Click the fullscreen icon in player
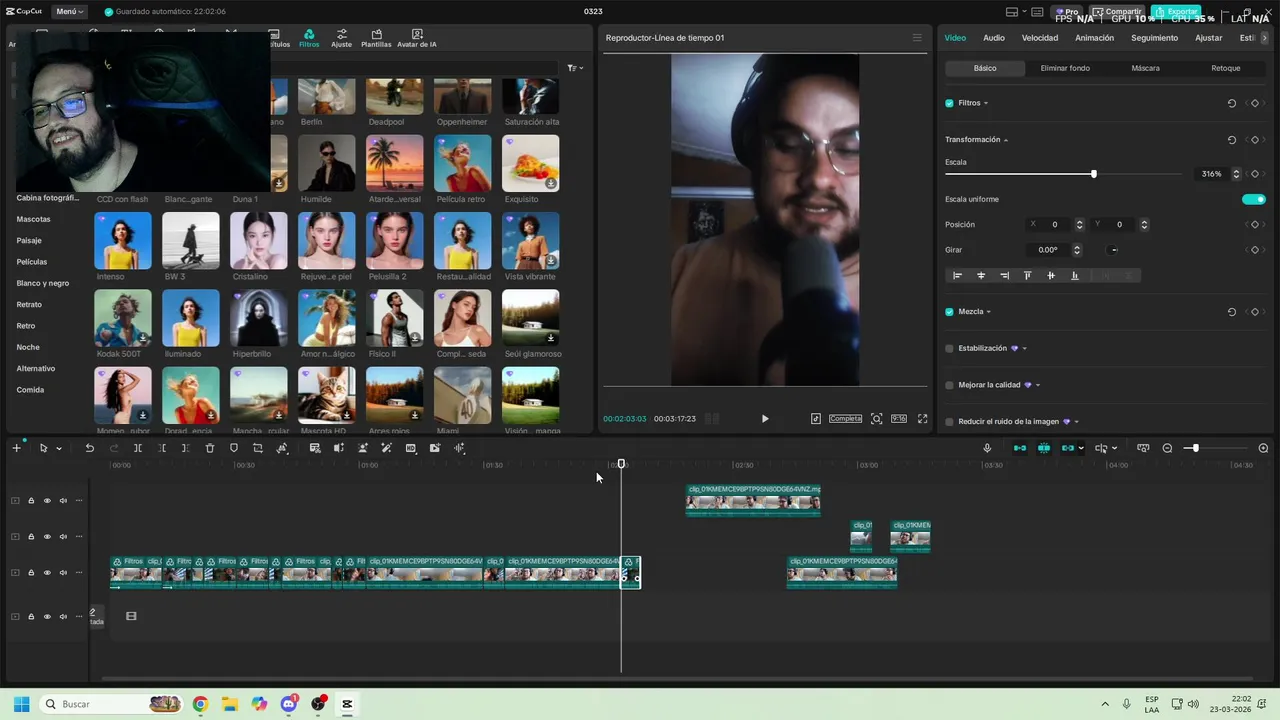 pos(922,419)
